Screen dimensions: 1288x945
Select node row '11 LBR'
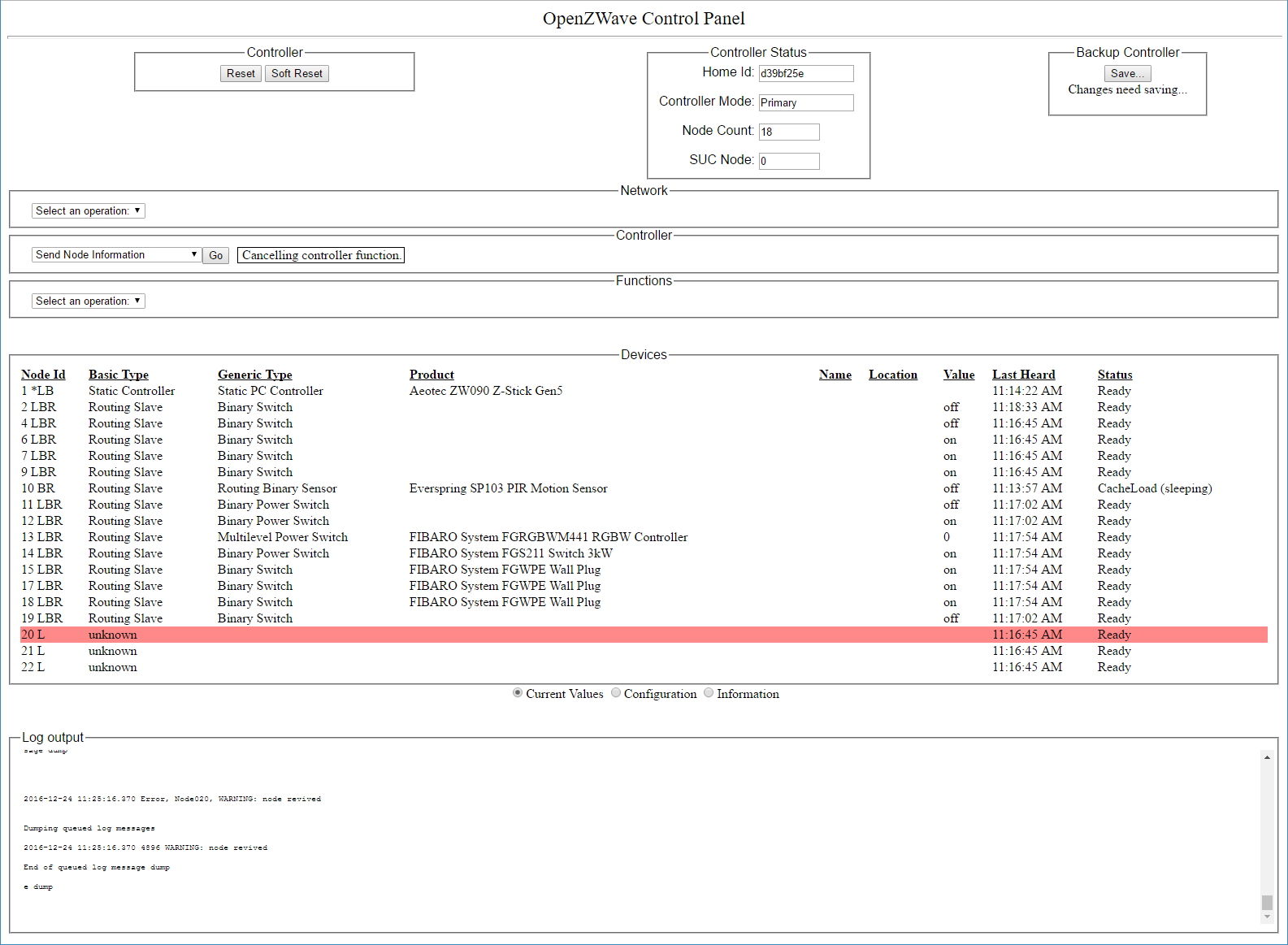(x=644, y=505)
